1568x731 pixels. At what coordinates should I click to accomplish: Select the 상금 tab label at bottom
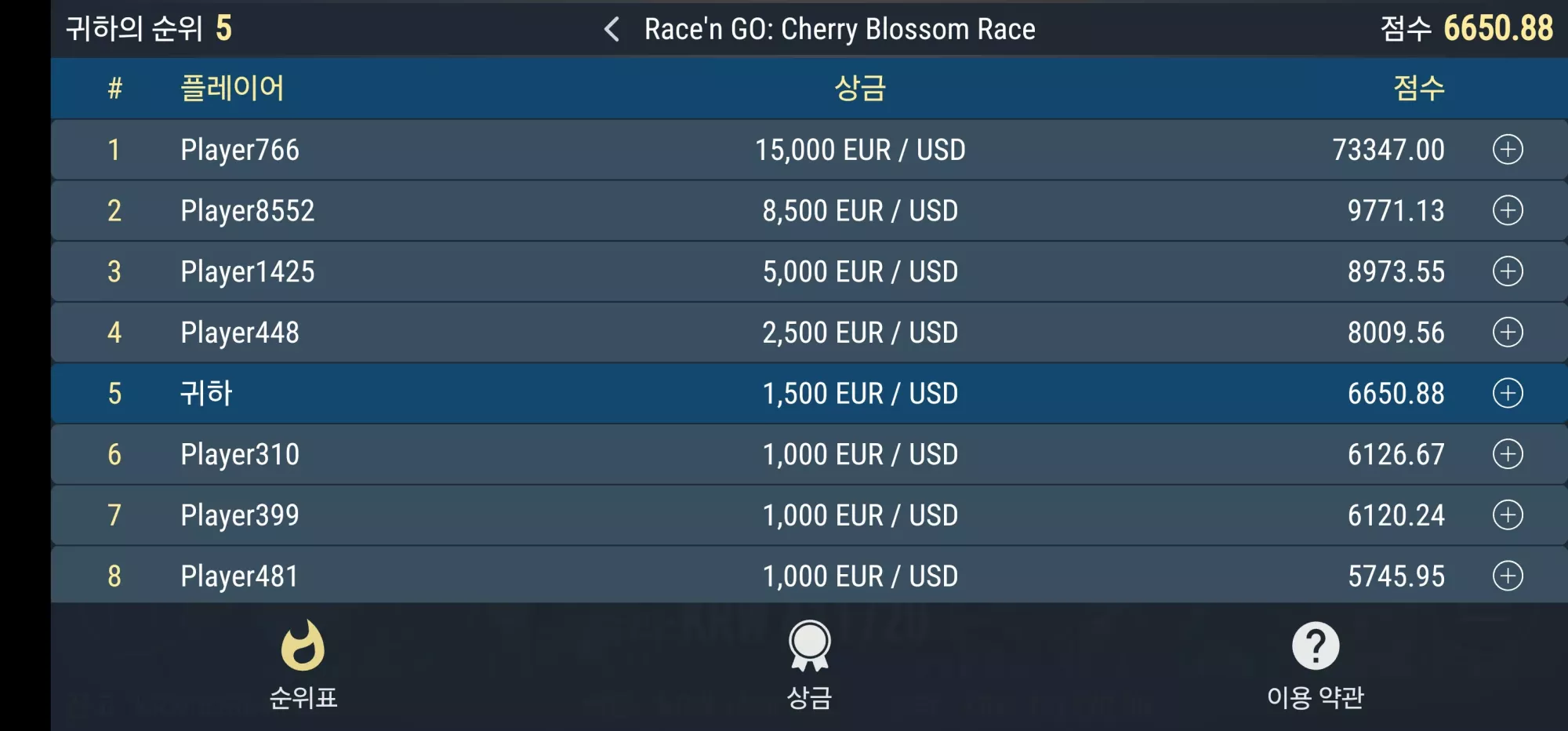809,697
